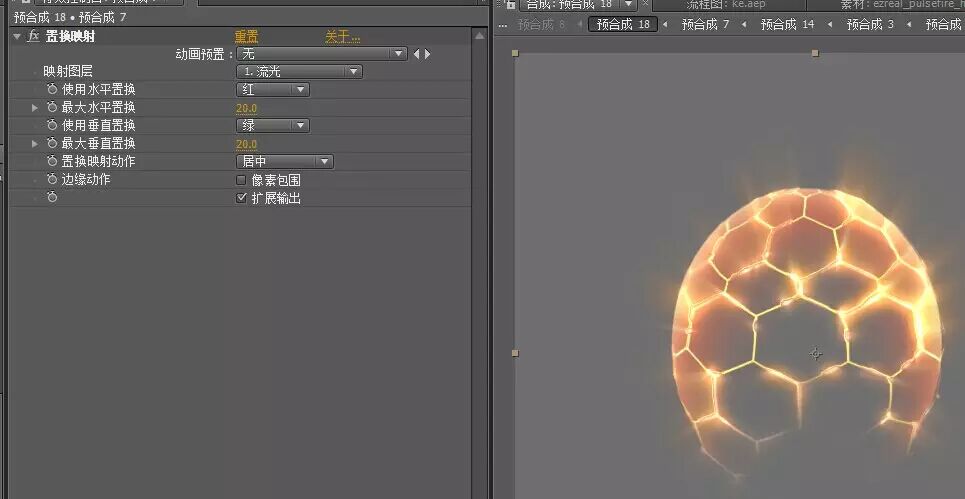The image size is (965, 499).
Task: Switch to the 流程图: ke.aep tab
Action: click(x=727, y=4)
